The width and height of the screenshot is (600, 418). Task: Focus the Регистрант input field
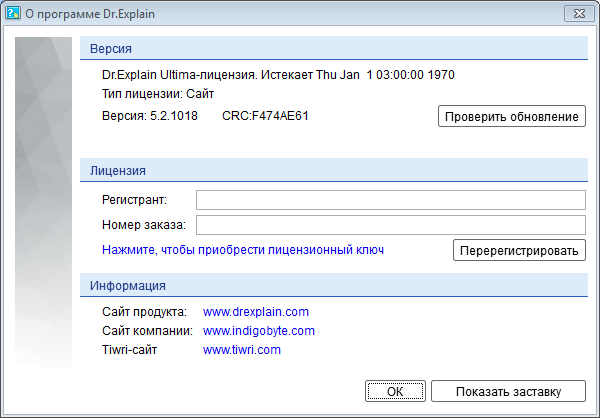point(390,199)
